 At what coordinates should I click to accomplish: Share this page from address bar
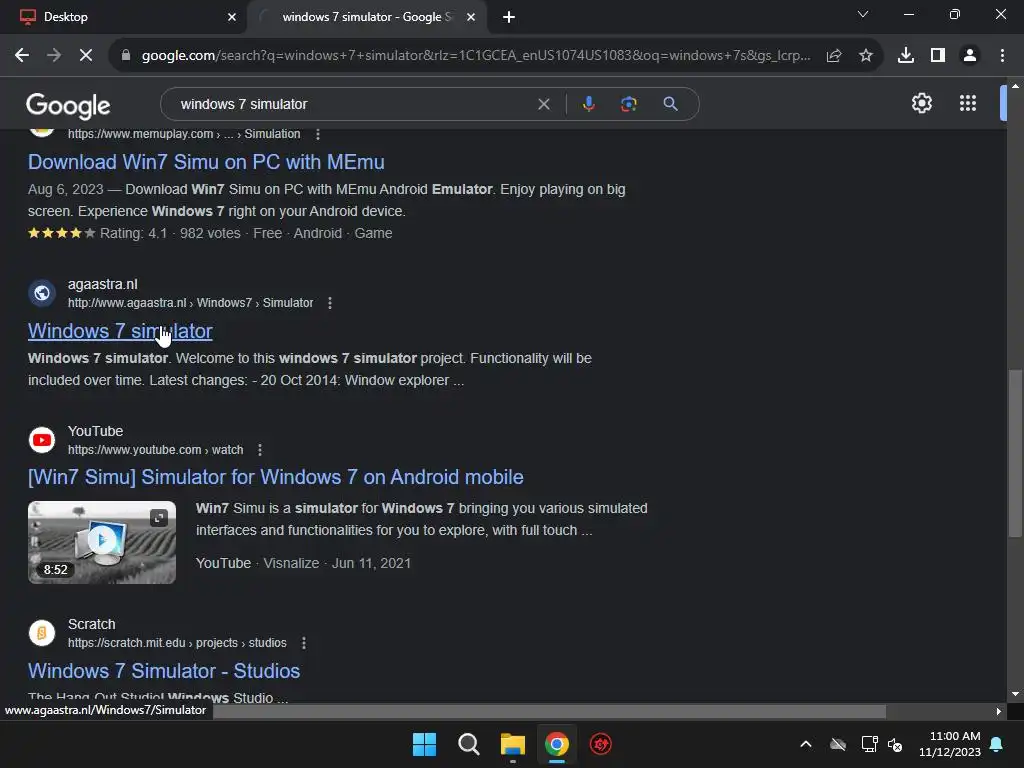(834, 56)
